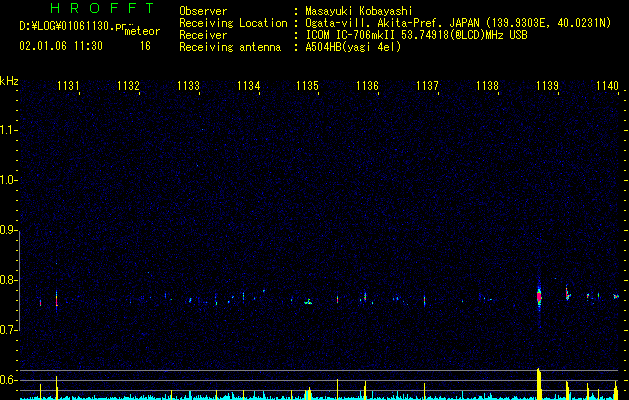Click the 1132 time axis marker
This screenshot has height=400, width=629.
pyautogui.click(x=128, y=85)
